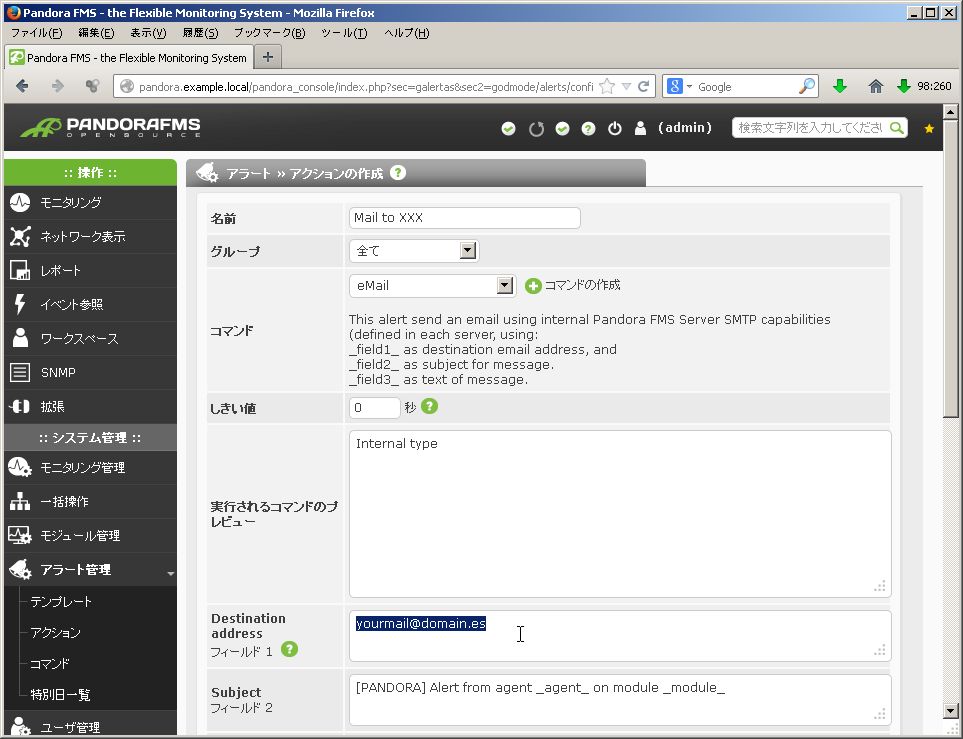
Task: Click the モジュール管理 sidebar icon
Action: [20, 535]
